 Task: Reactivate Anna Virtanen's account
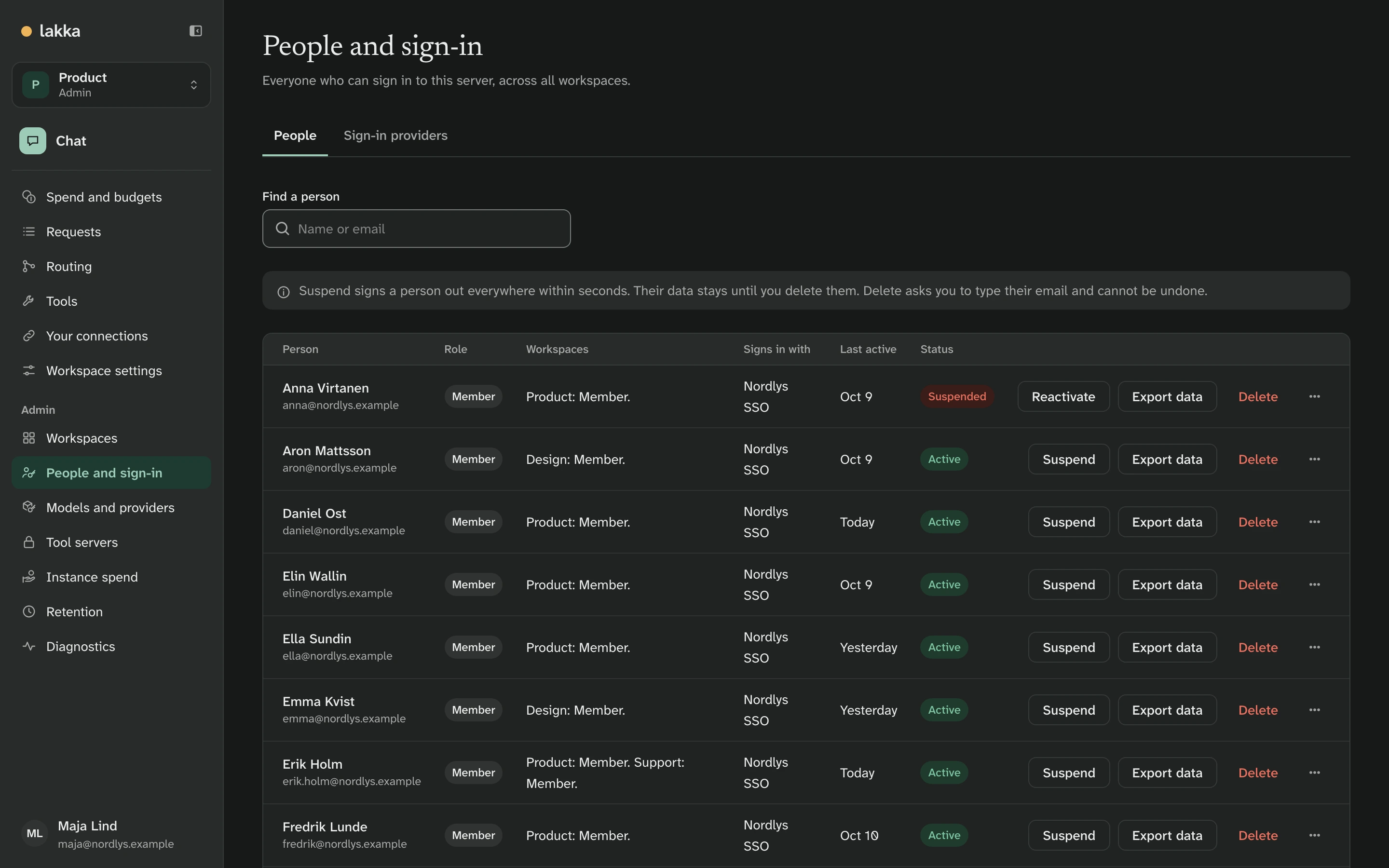pos(1063,397)
